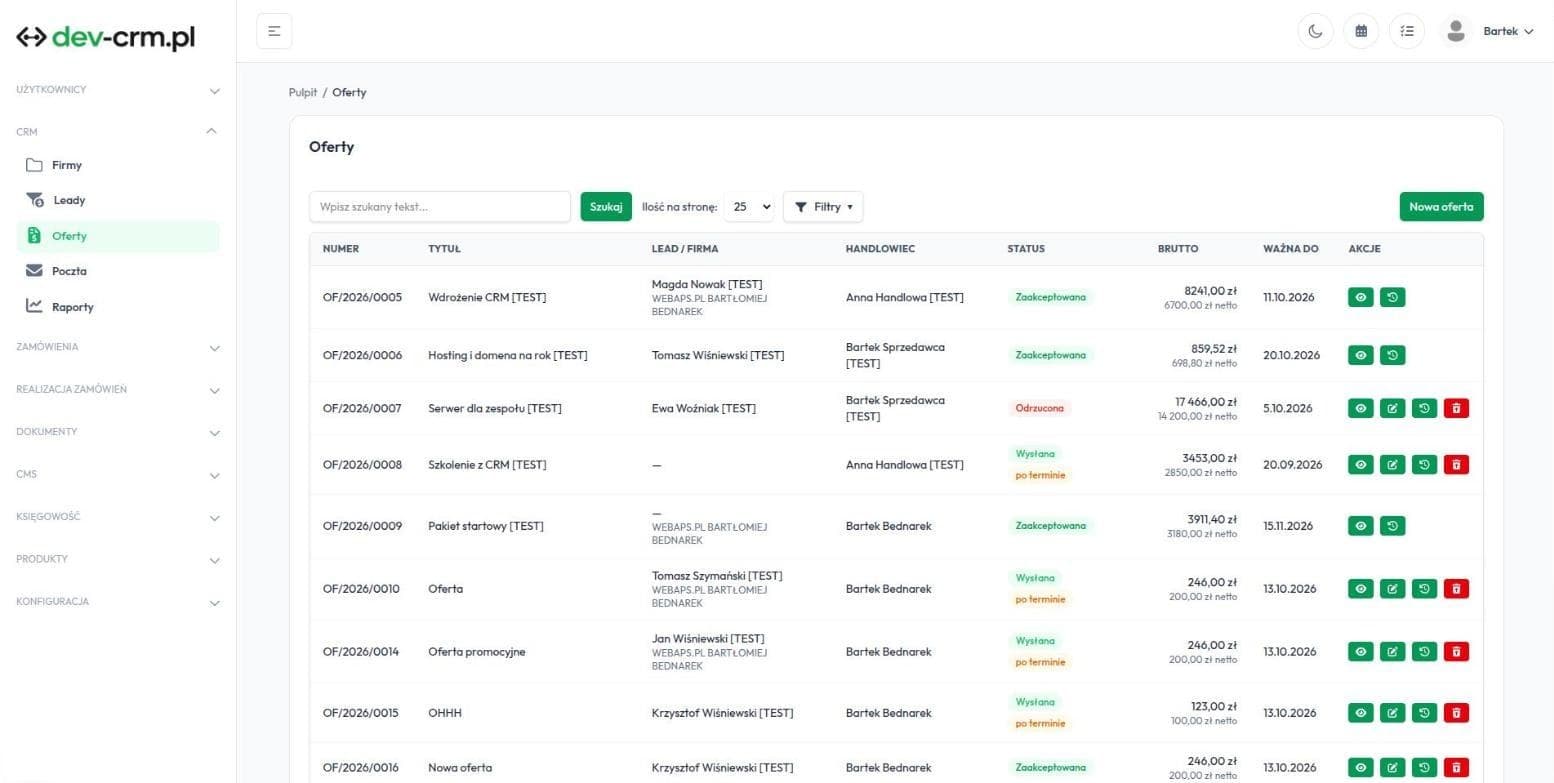
Task: Click the Nowa oferta button
Action: [x=1441, y=207]
